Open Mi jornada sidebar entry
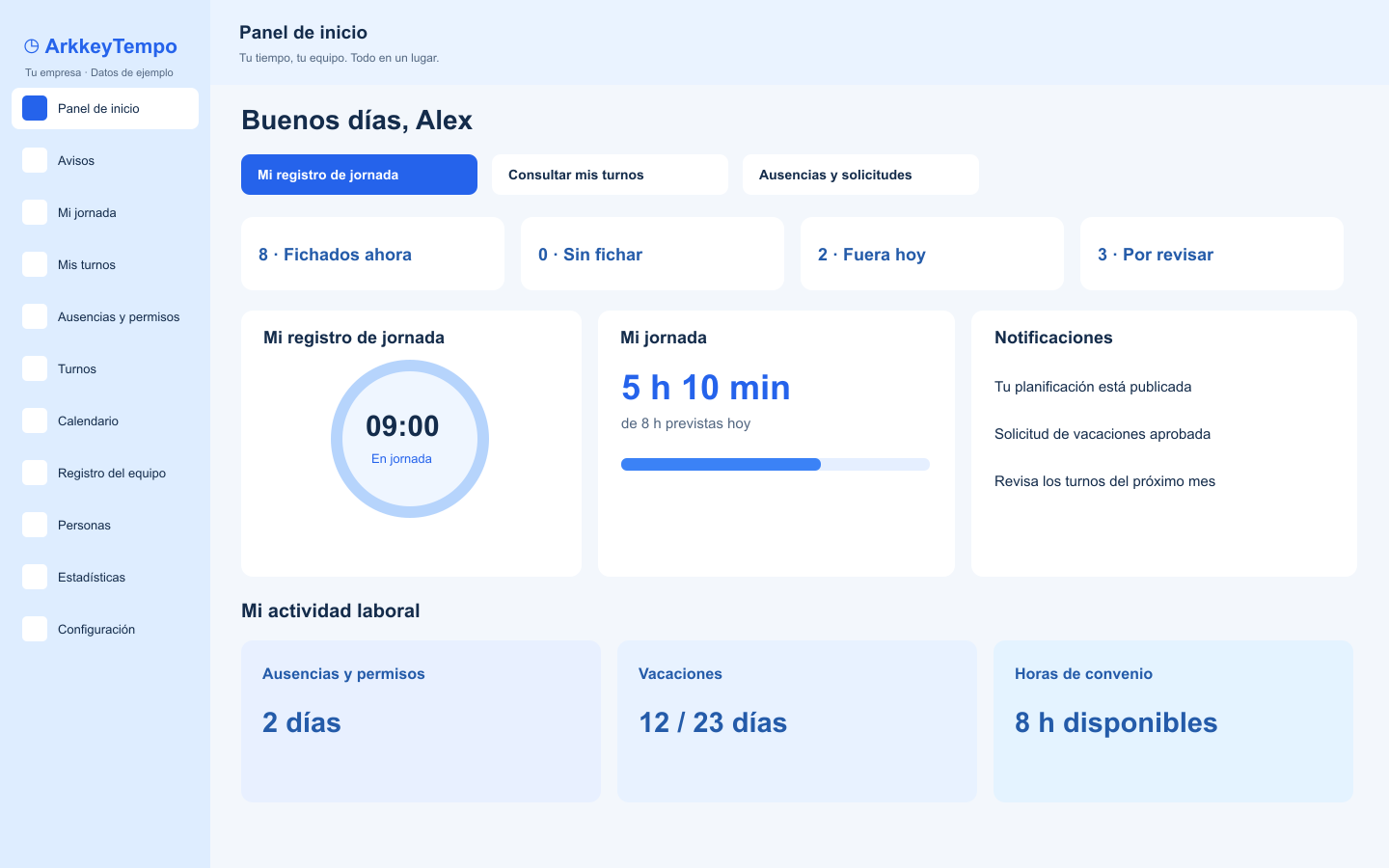1389x868 pixels. [105, 212]
